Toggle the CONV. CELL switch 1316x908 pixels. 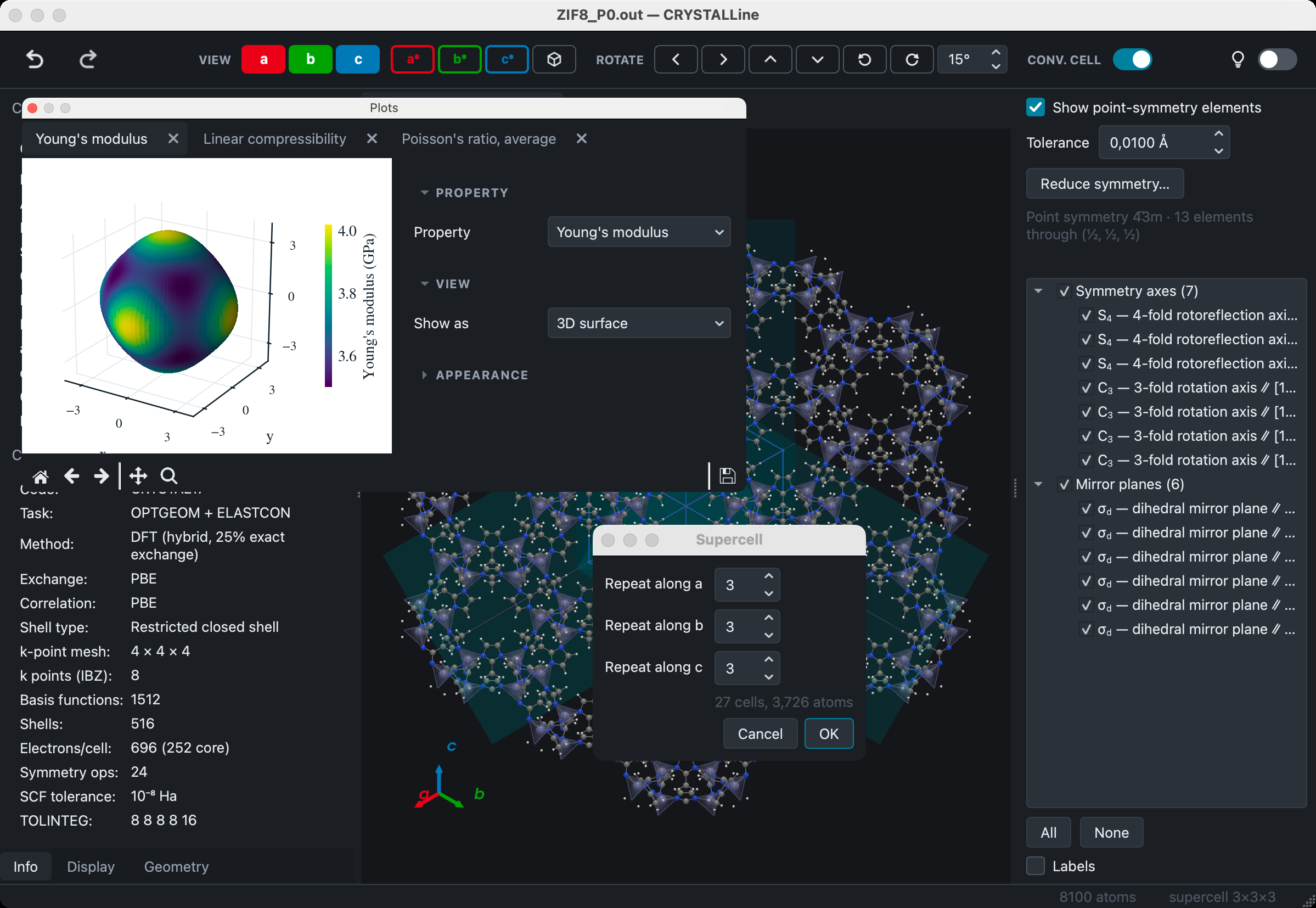[1132, 59]
